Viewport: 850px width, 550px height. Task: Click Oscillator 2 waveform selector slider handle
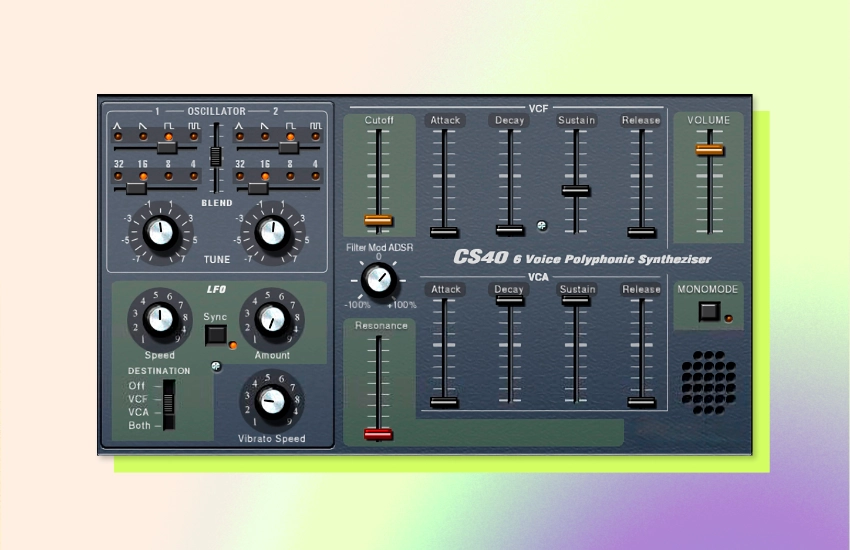click(x=289, y=147)
